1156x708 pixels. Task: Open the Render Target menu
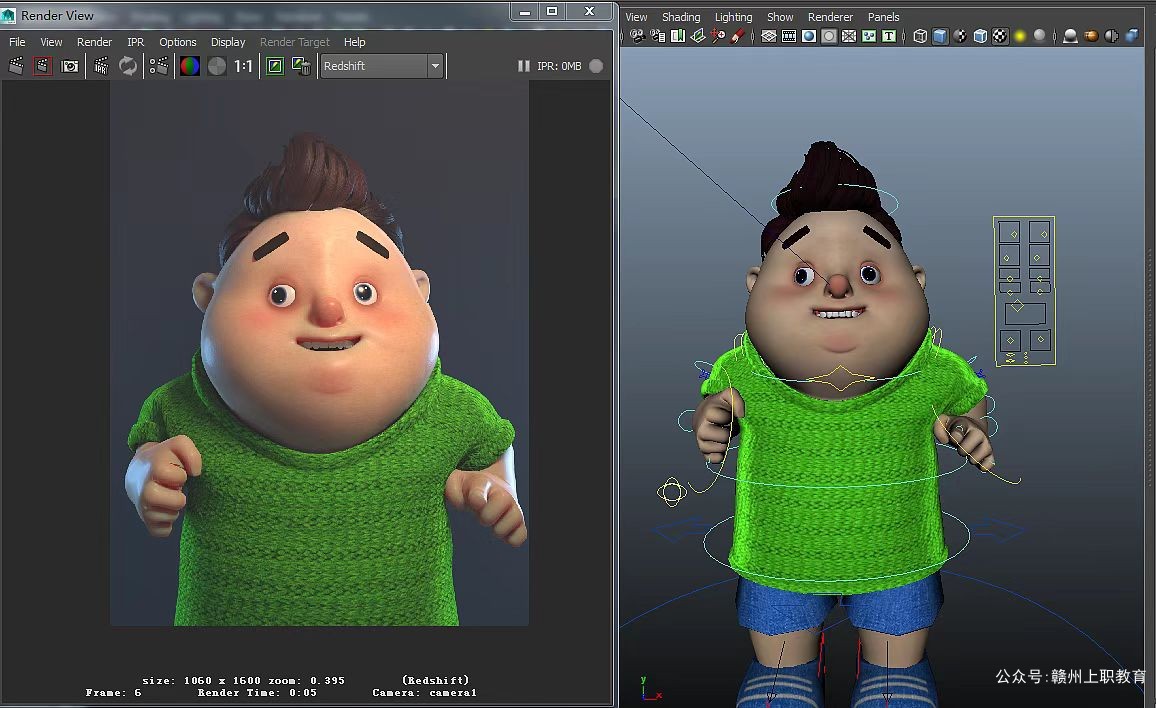pyautogui.click(x=295, y=42)
